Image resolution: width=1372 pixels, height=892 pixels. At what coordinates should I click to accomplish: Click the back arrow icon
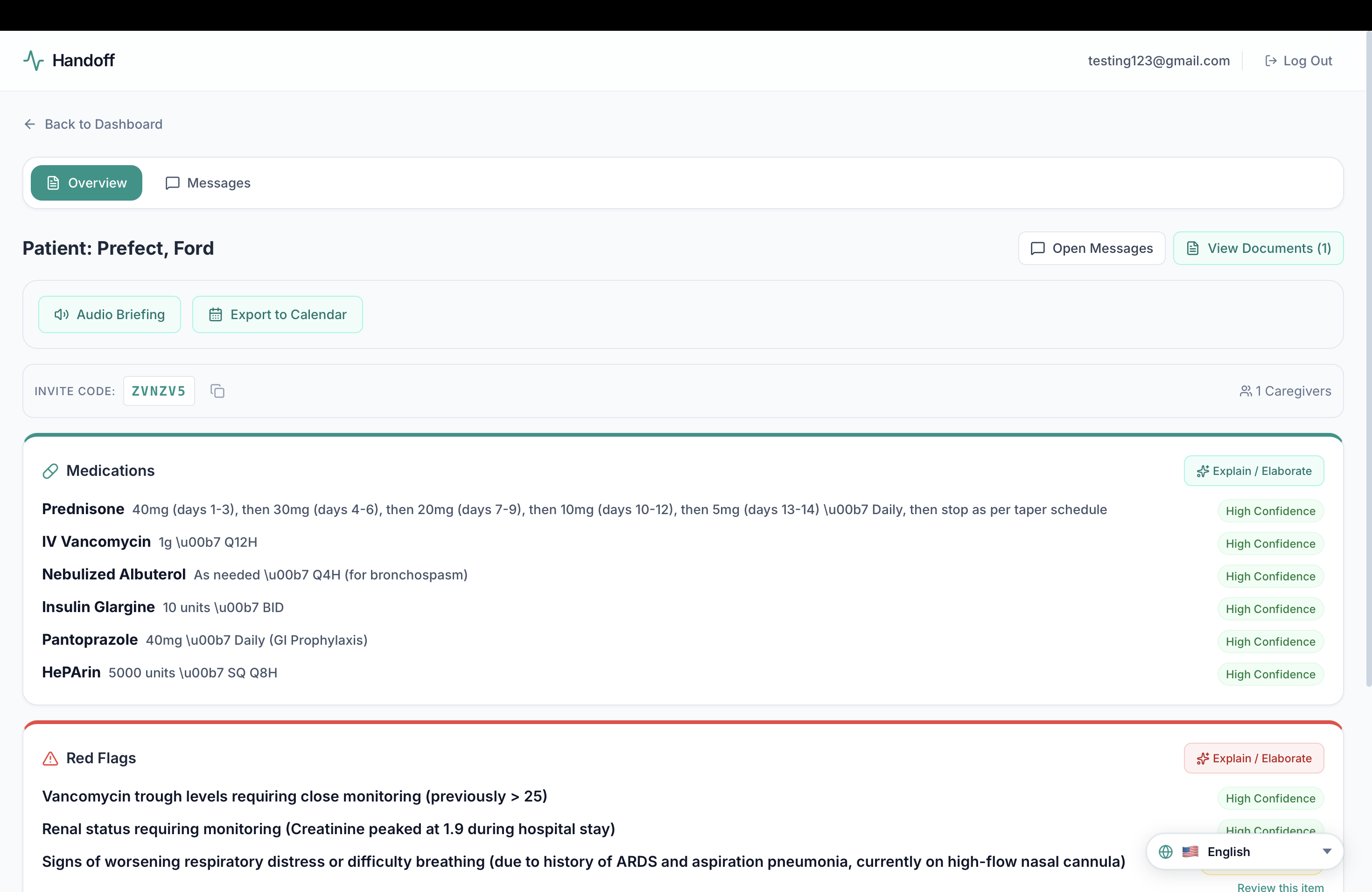(x=30, y=125)
